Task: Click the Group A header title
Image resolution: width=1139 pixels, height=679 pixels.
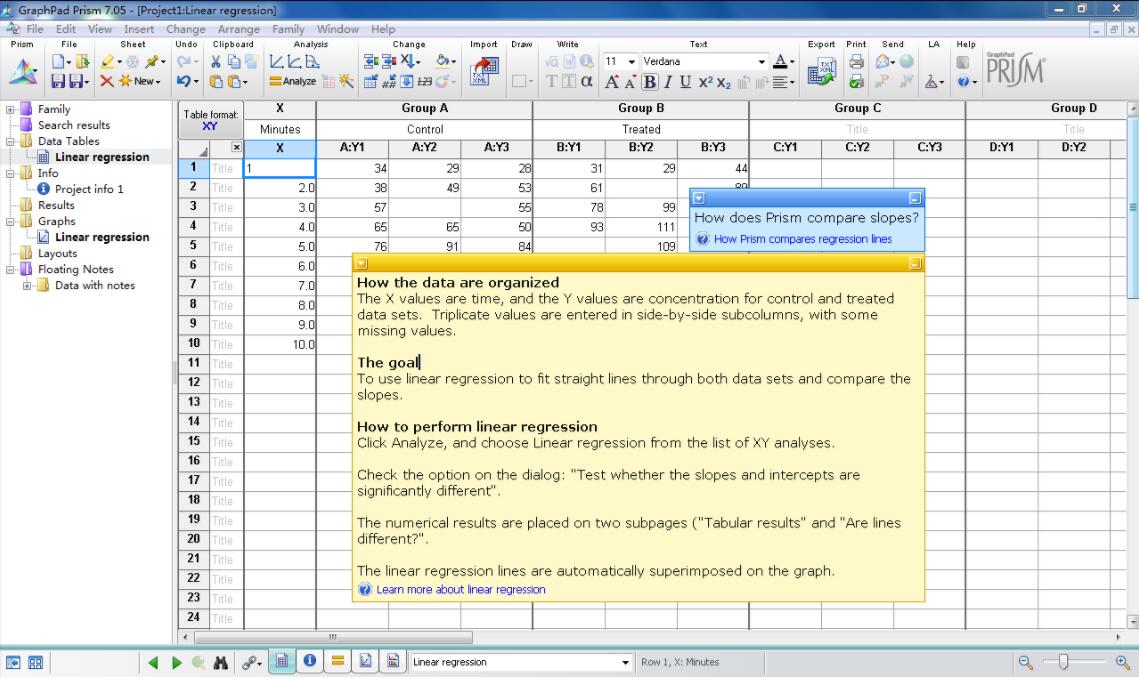Action: 424,108
